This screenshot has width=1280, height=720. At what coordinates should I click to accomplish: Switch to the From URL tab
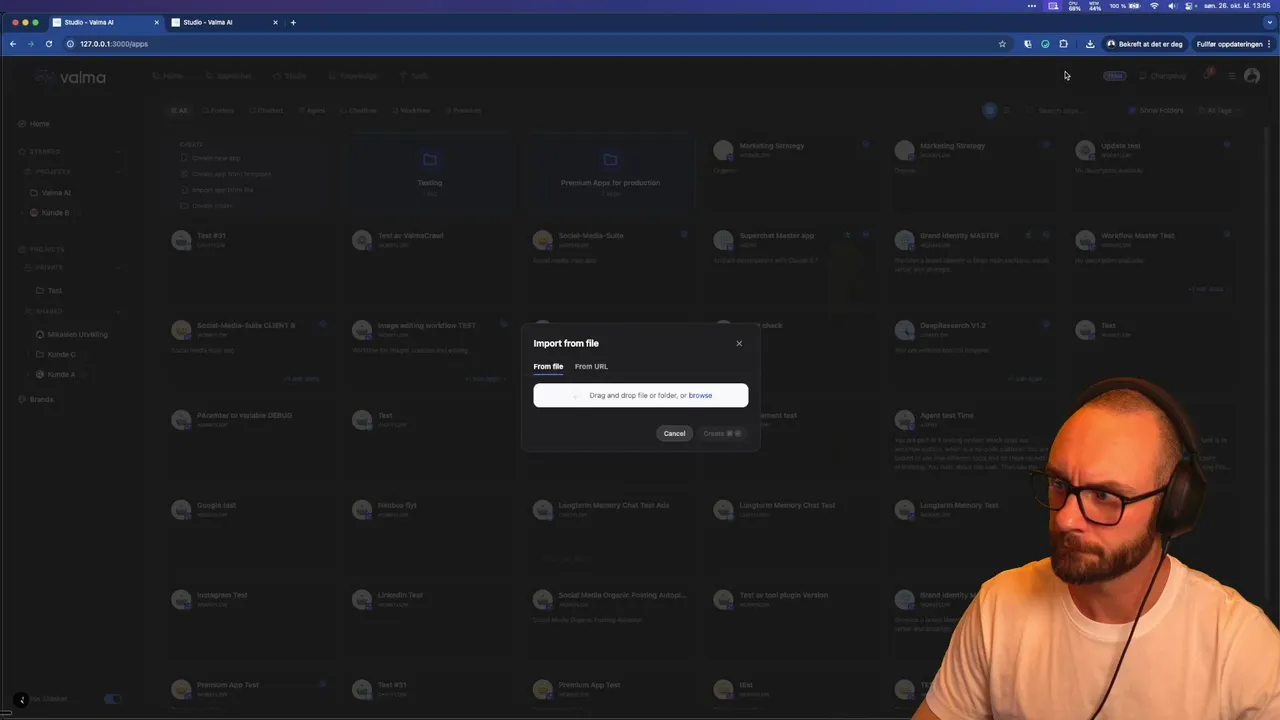click(591, 366)
